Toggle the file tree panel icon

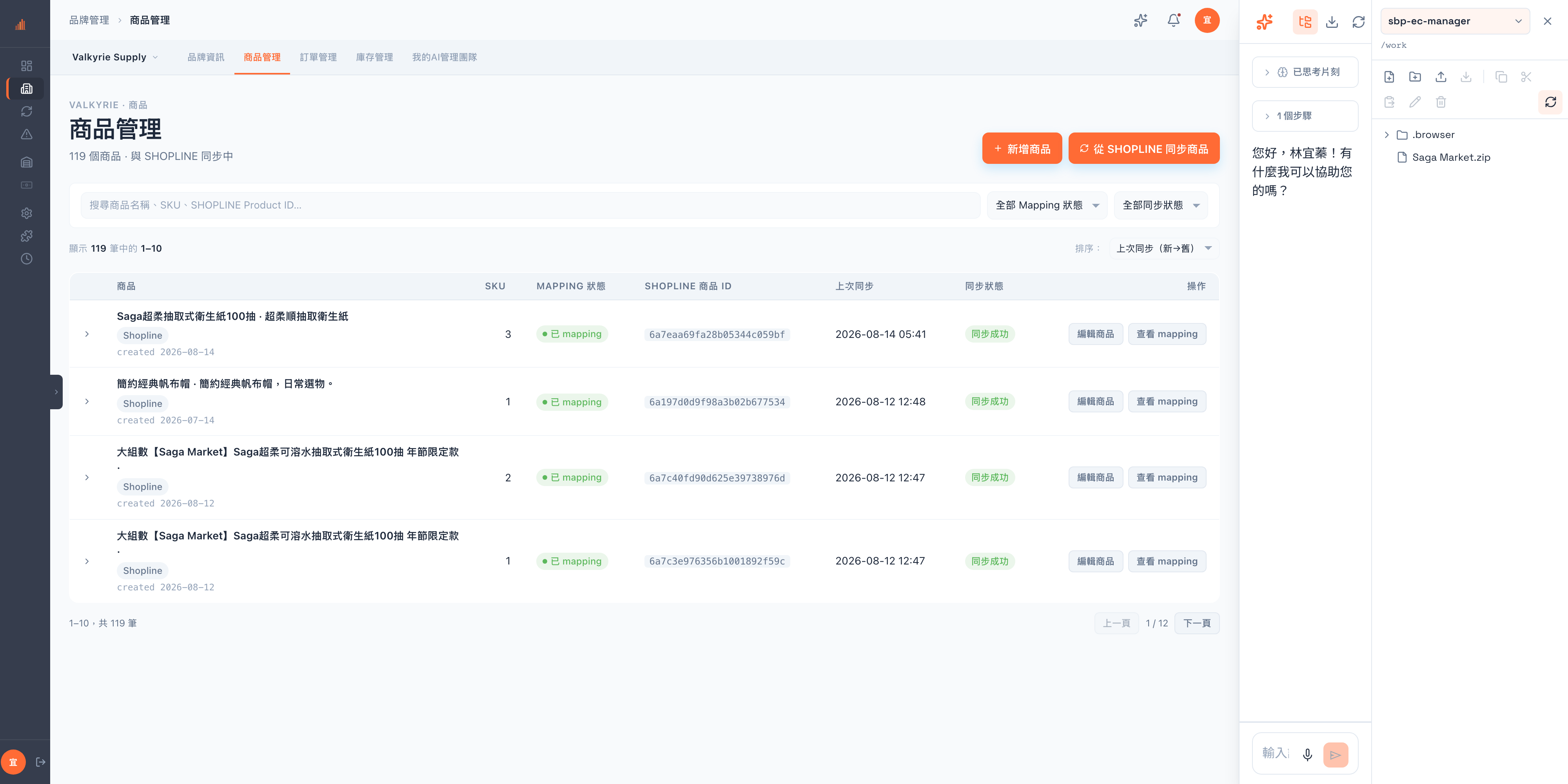(x=1305, y=21)
